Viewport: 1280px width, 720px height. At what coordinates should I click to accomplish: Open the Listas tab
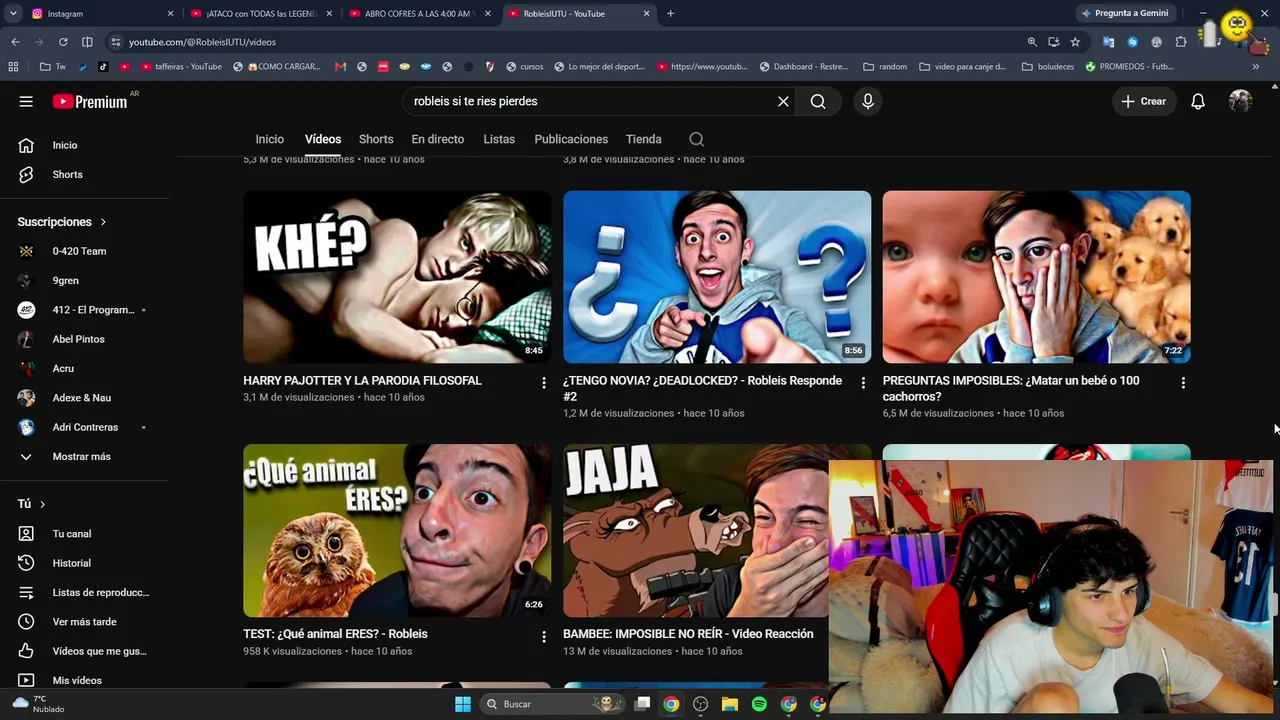499,139
